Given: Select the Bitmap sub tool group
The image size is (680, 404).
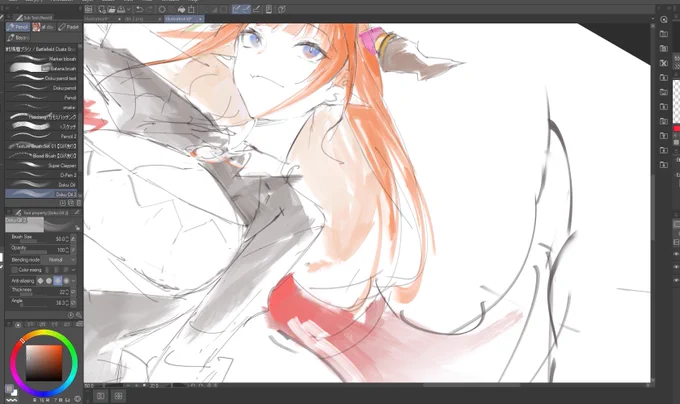Looking at the screenshot, I should pyautogui.click(x=18, y=37).
